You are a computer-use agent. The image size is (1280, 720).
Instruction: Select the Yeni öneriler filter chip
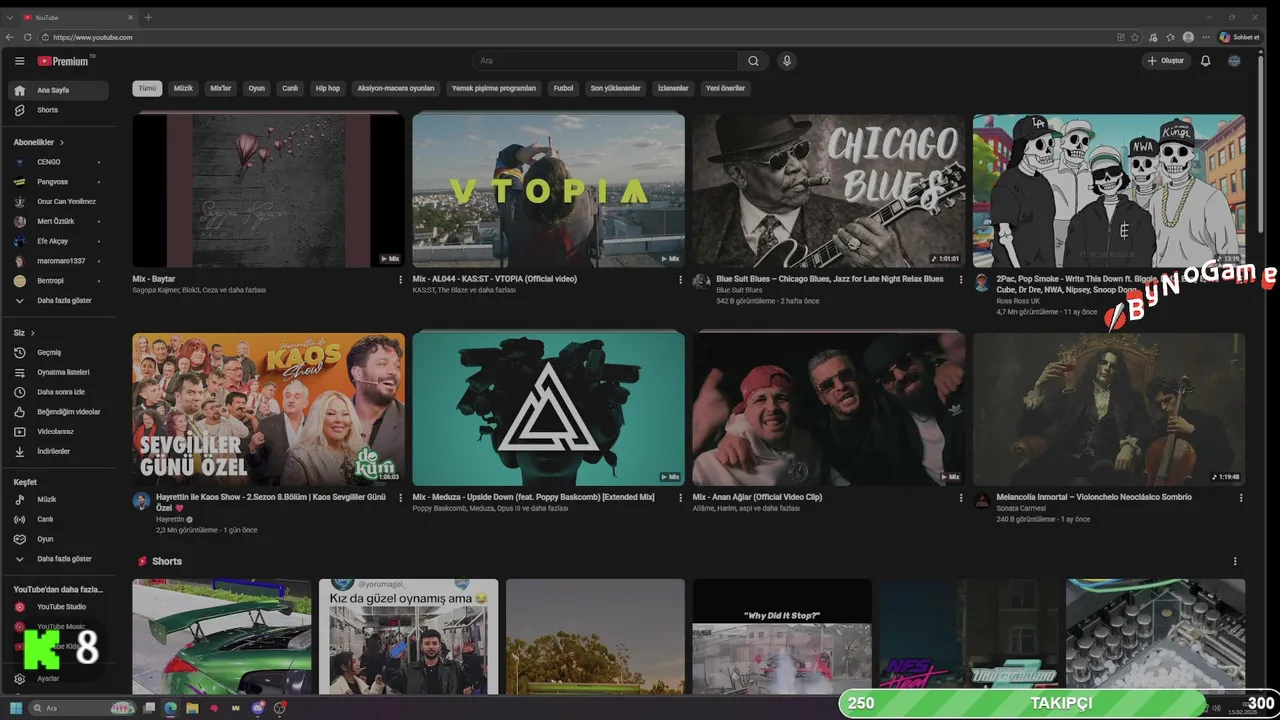(726, 88)
